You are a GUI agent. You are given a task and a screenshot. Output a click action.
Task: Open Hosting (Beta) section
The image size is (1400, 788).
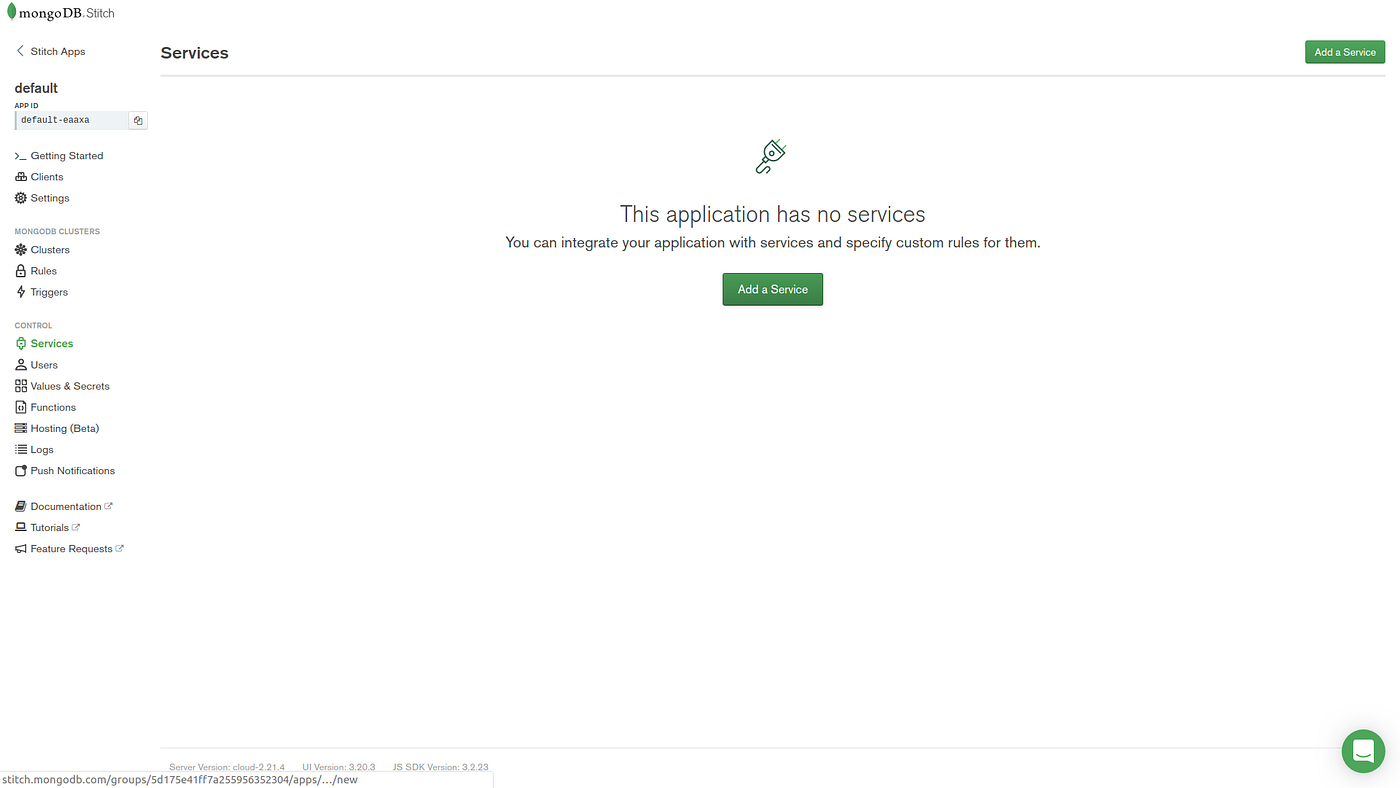point(64,427)
